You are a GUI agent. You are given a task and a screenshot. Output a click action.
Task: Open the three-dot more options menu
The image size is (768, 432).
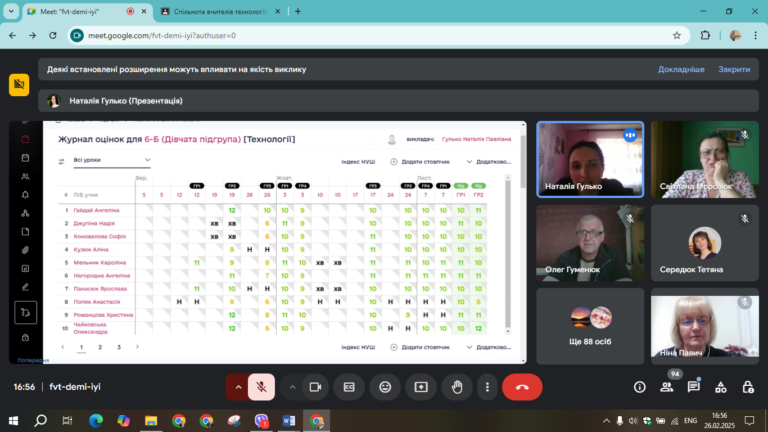487,387
